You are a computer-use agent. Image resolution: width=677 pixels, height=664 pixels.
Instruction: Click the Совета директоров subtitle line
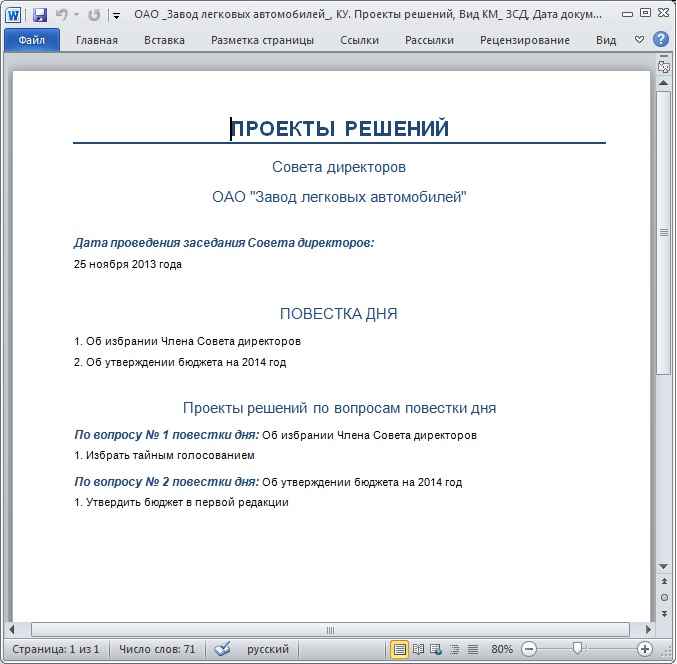coord(339,167)
